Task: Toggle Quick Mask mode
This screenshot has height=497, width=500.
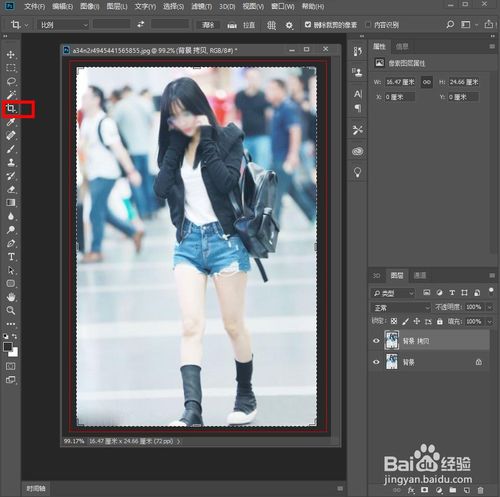Action: [11, 366]
